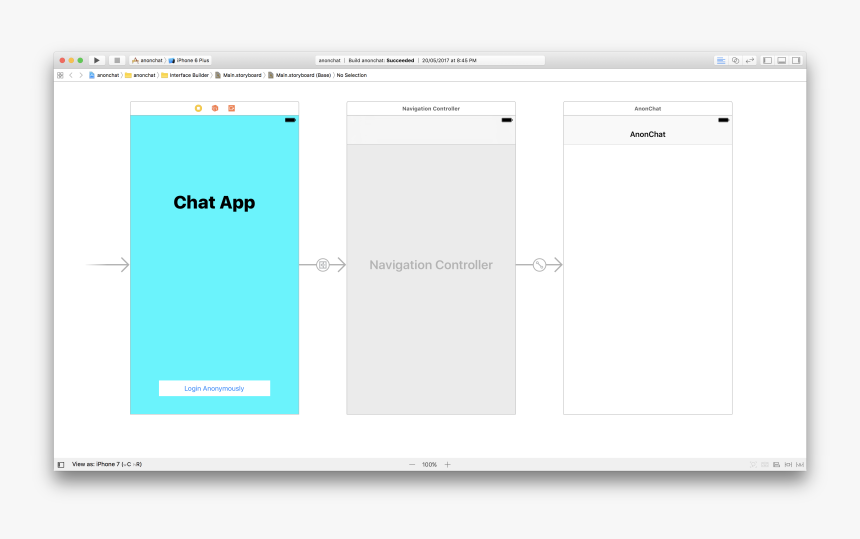Open the No Selection breadcrumb
Screen dimensions: 860x539
click(352, 75)
